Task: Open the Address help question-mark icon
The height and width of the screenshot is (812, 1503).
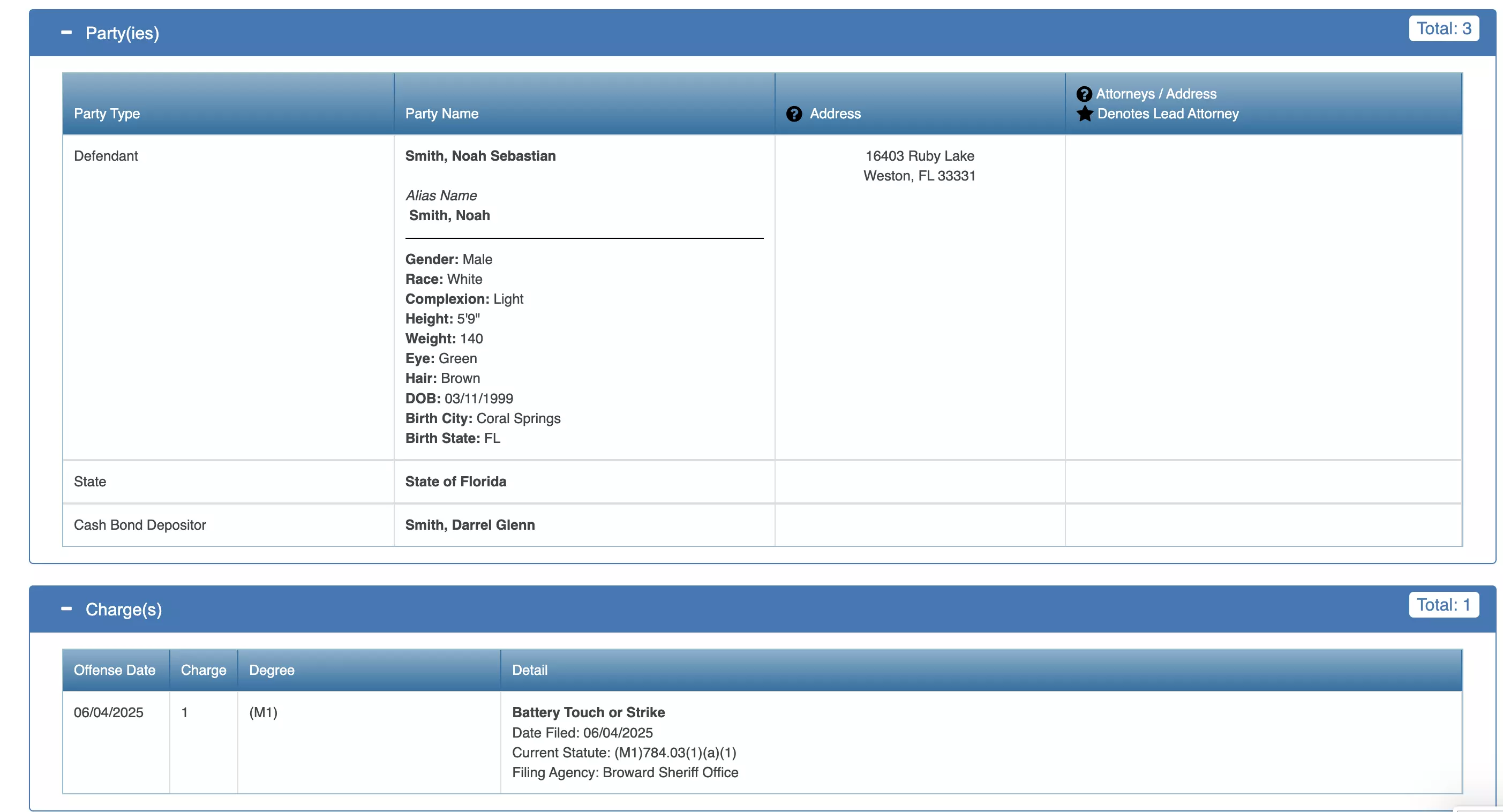Action: click(794, 114)
